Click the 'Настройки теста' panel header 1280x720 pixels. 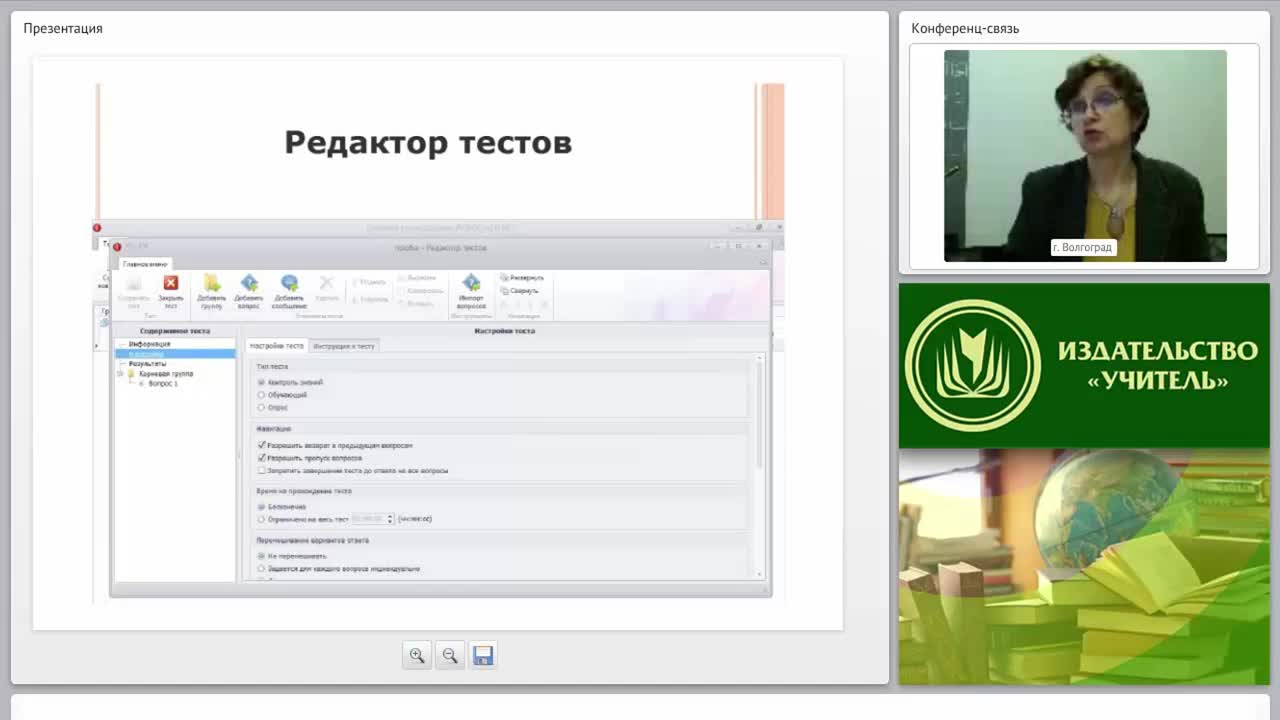pyautogui.click(x=504, y=330)
